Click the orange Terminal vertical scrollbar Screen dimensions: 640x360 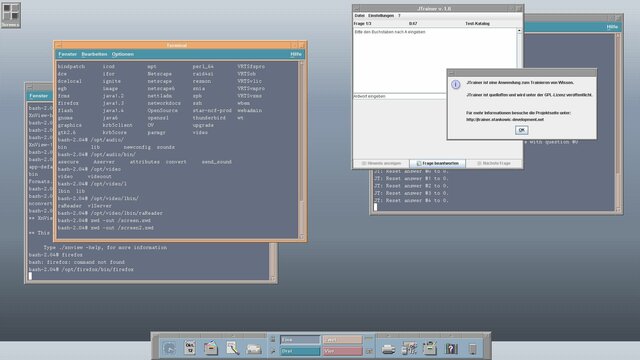click(x=302, y=150)
